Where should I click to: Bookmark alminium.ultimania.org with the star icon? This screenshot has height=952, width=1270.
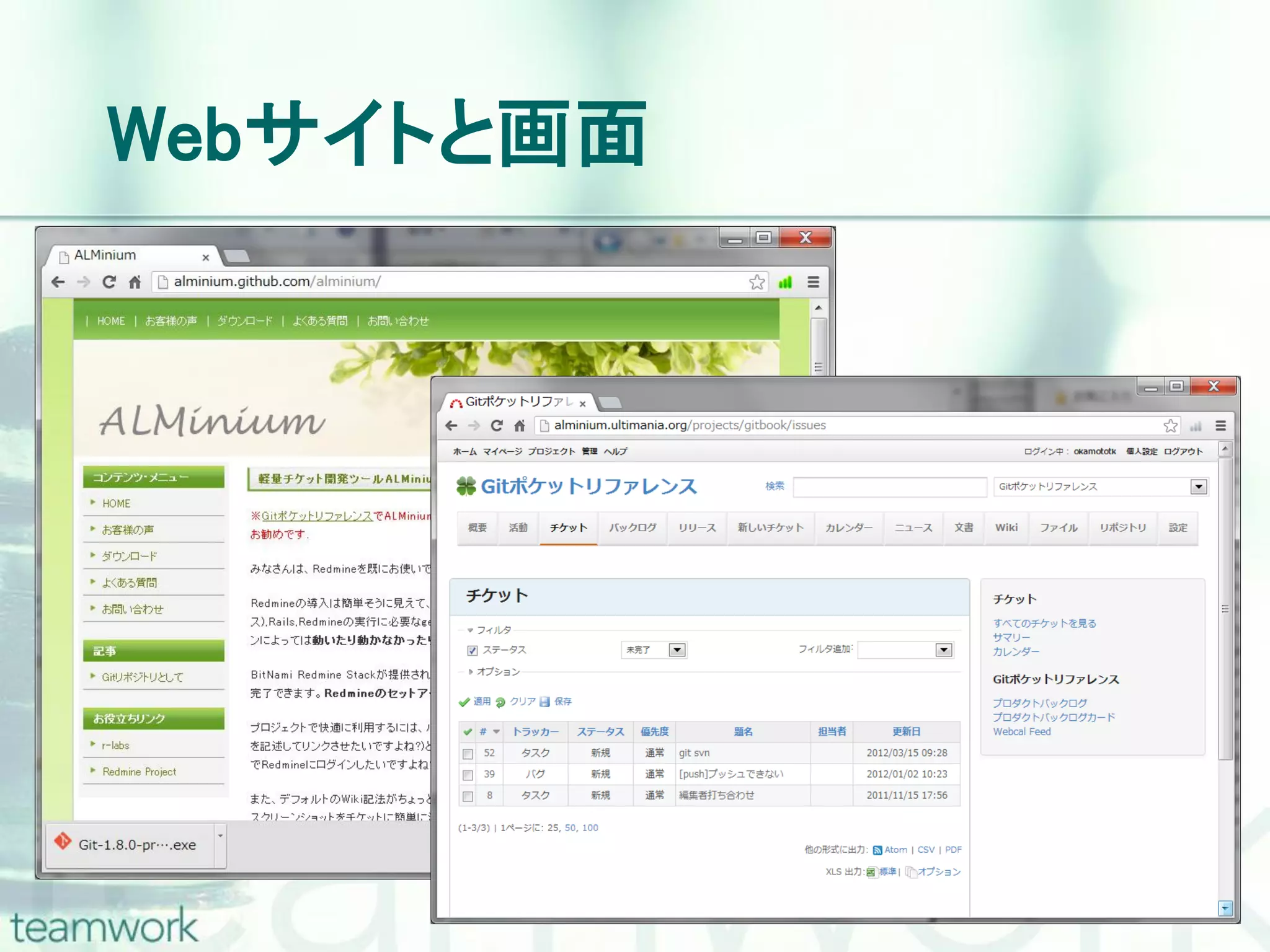point(1170,426)
